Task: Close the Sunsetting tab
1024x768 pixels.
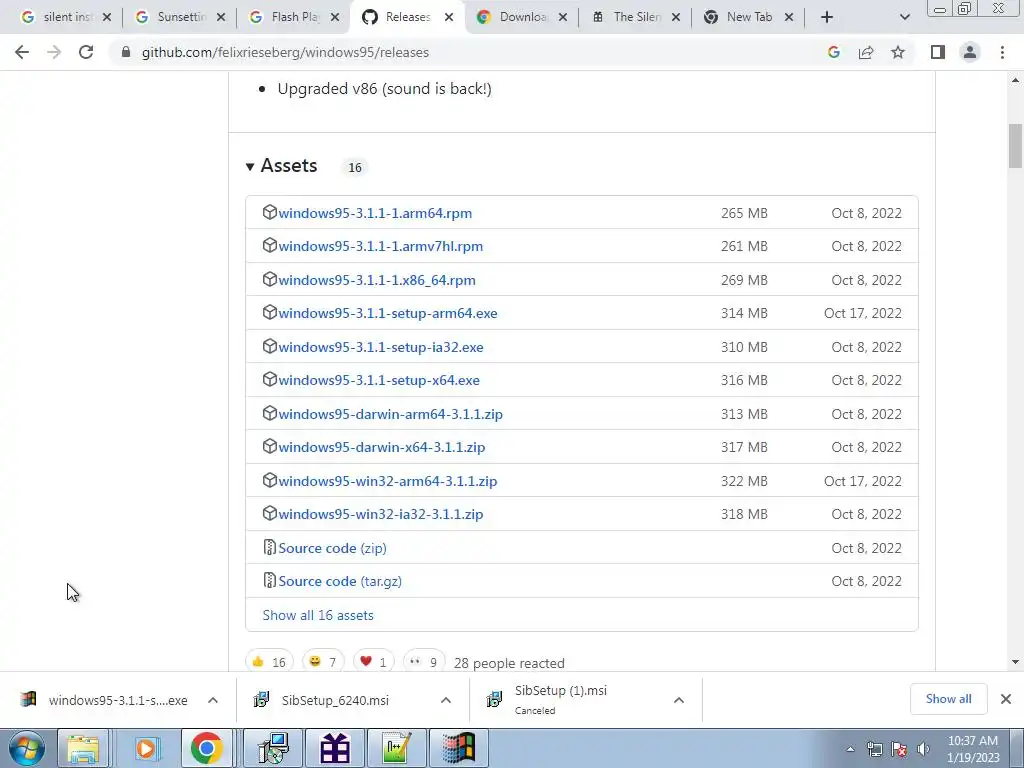Action: pyautogui.click(x=221, y=17)
